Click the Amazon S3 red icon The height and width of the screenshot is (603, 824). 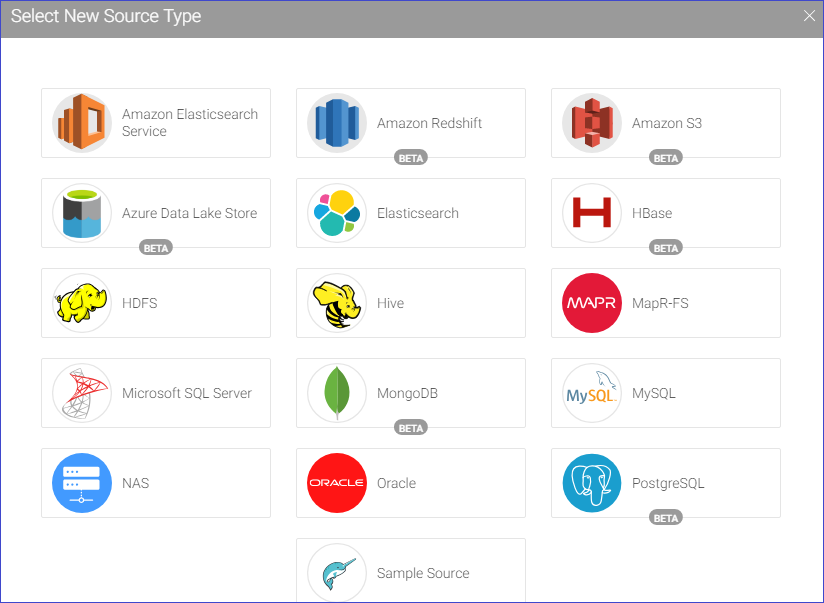coord(592,123)
